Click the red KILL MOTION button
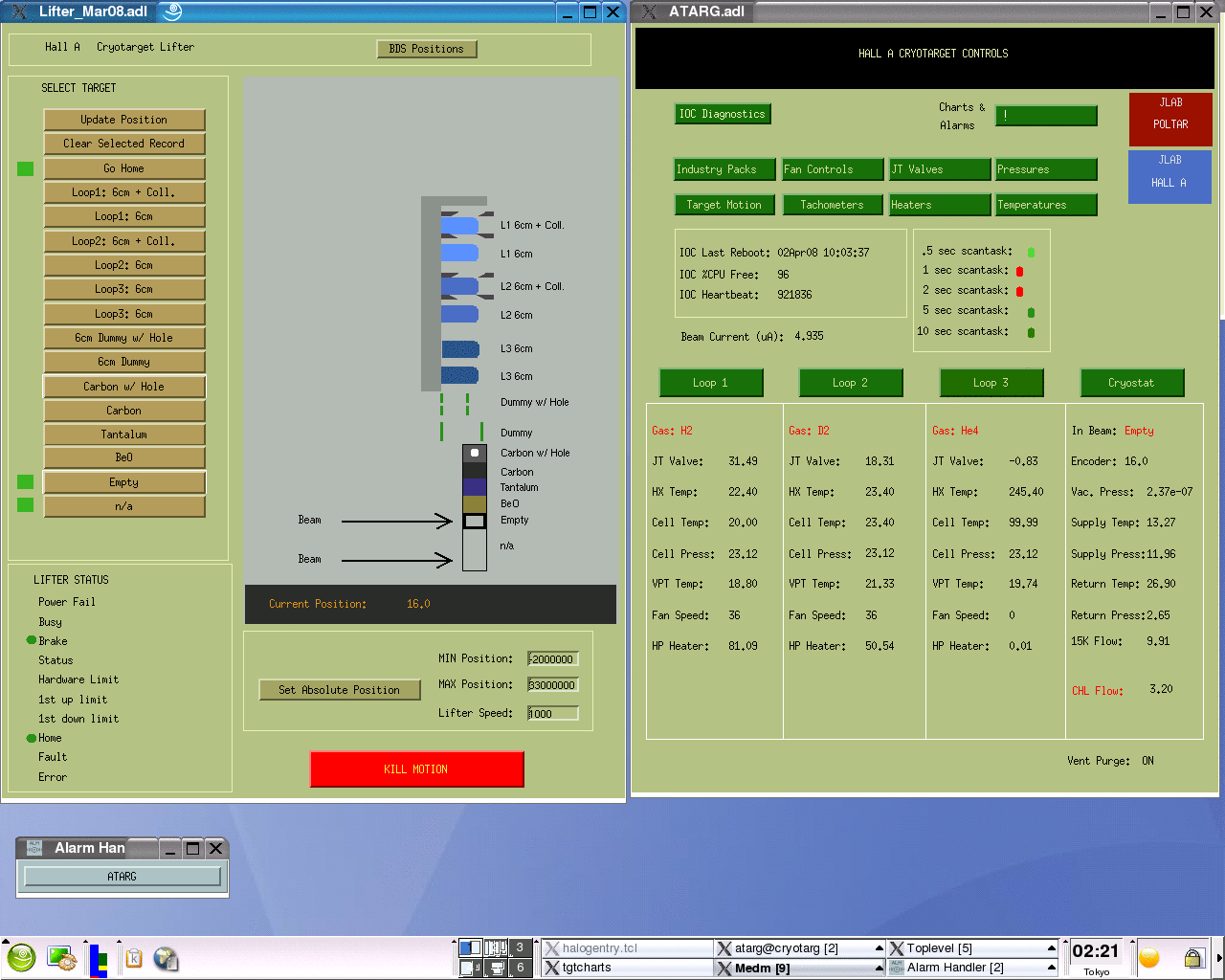Viewport: 1225px width, 980px height. click(x=417, y=769)
